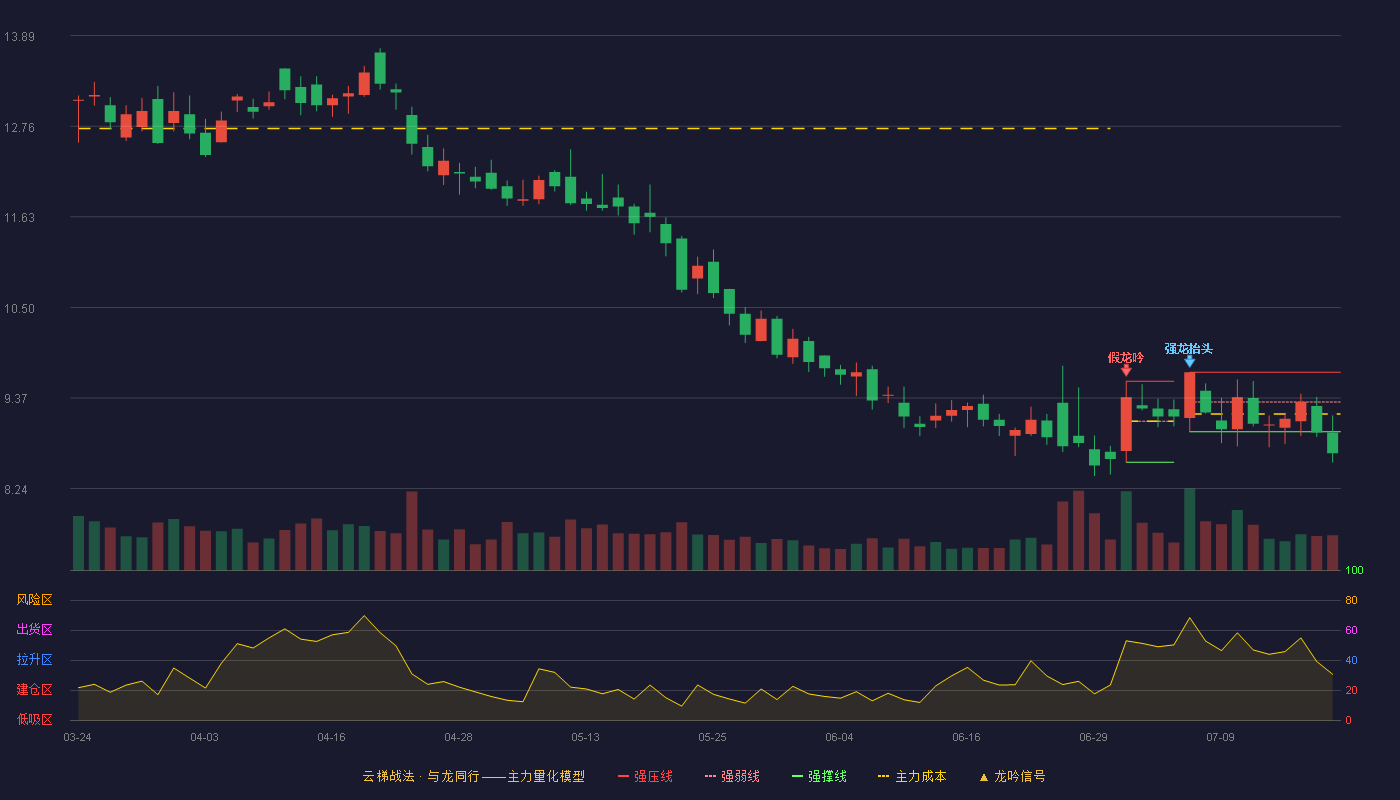Click the 12.76 price axis label
The image size is (1400, 800).
[19, 127]
